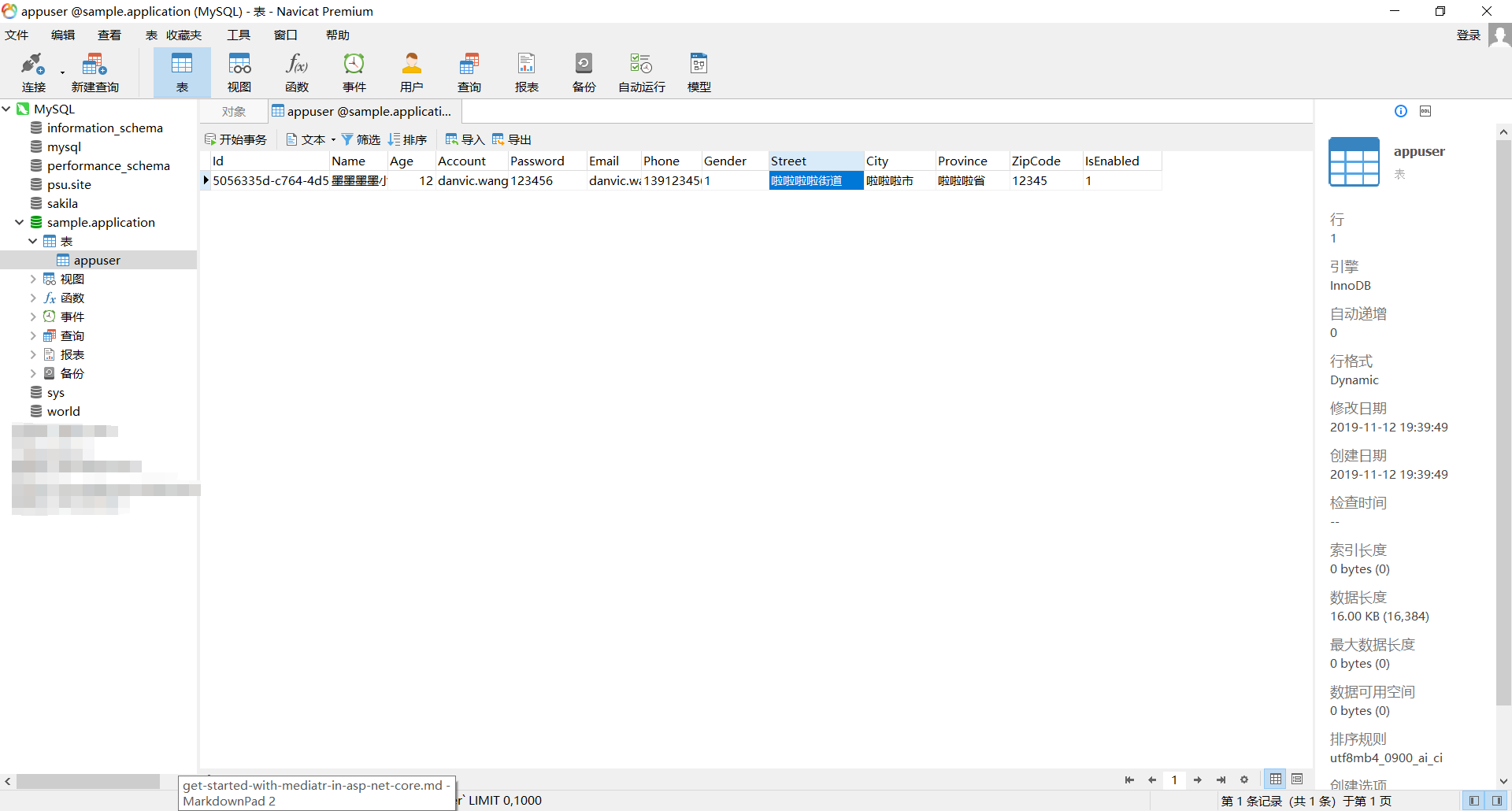The image size is (1512, 811).
Task: Switch to the 对象 tab
Action: point(234,112)
